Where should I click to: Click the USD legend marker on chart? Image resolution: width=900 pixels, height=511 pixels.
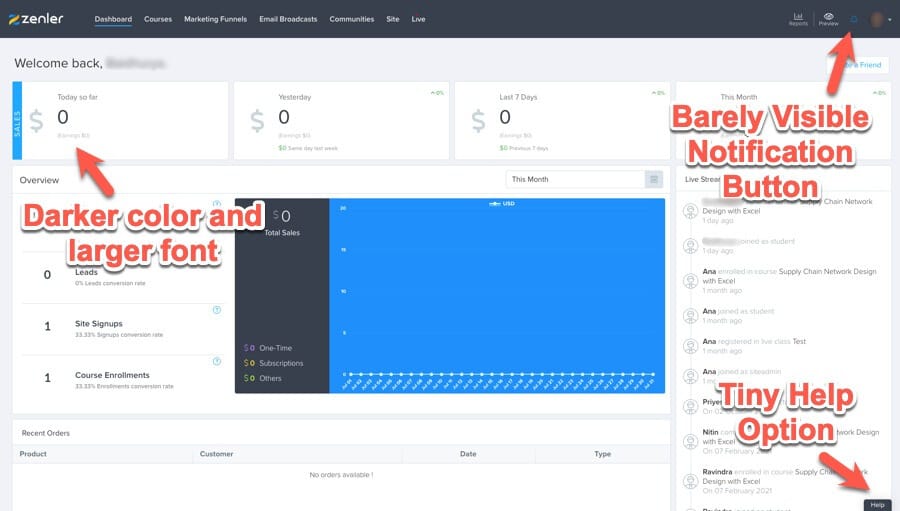[x=494, y=203]
